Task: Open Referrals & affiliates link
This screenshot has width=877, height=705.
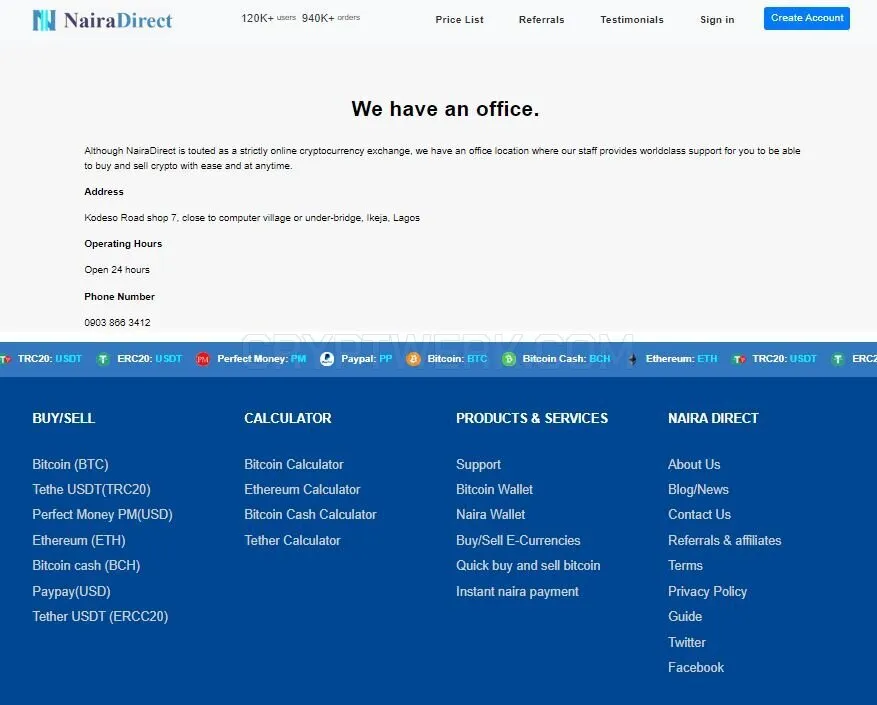Action: (x=724, y=540)
